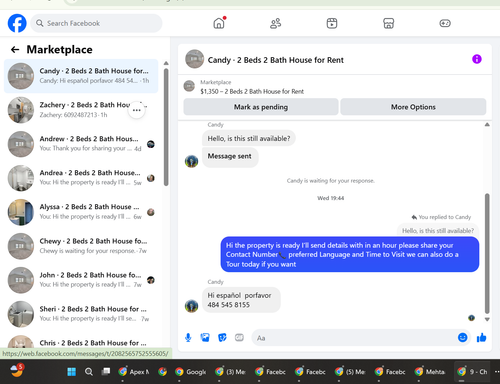Click the Facebook logo

[x=17, y=23]
